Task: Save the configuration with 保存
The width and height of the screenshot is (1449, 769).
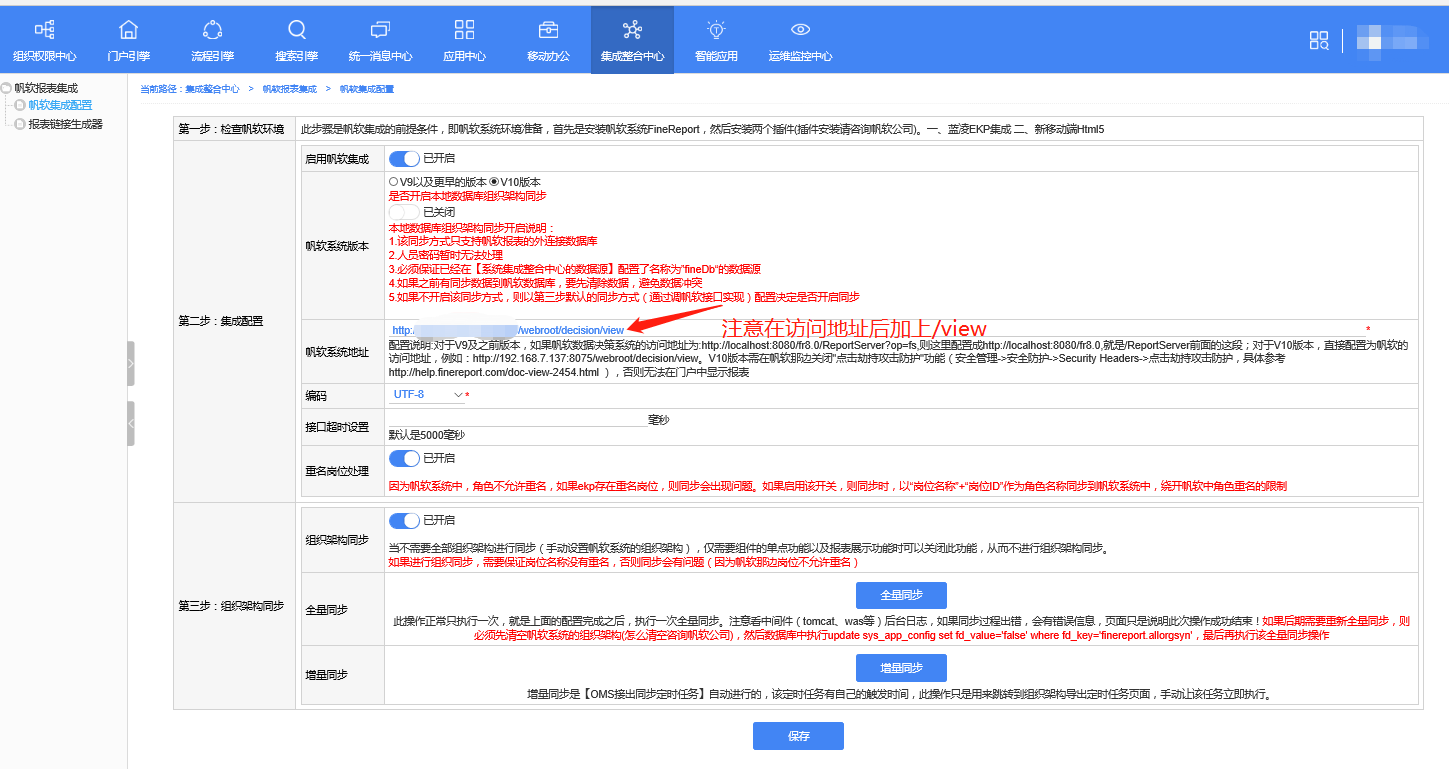Action: [798, 736]
